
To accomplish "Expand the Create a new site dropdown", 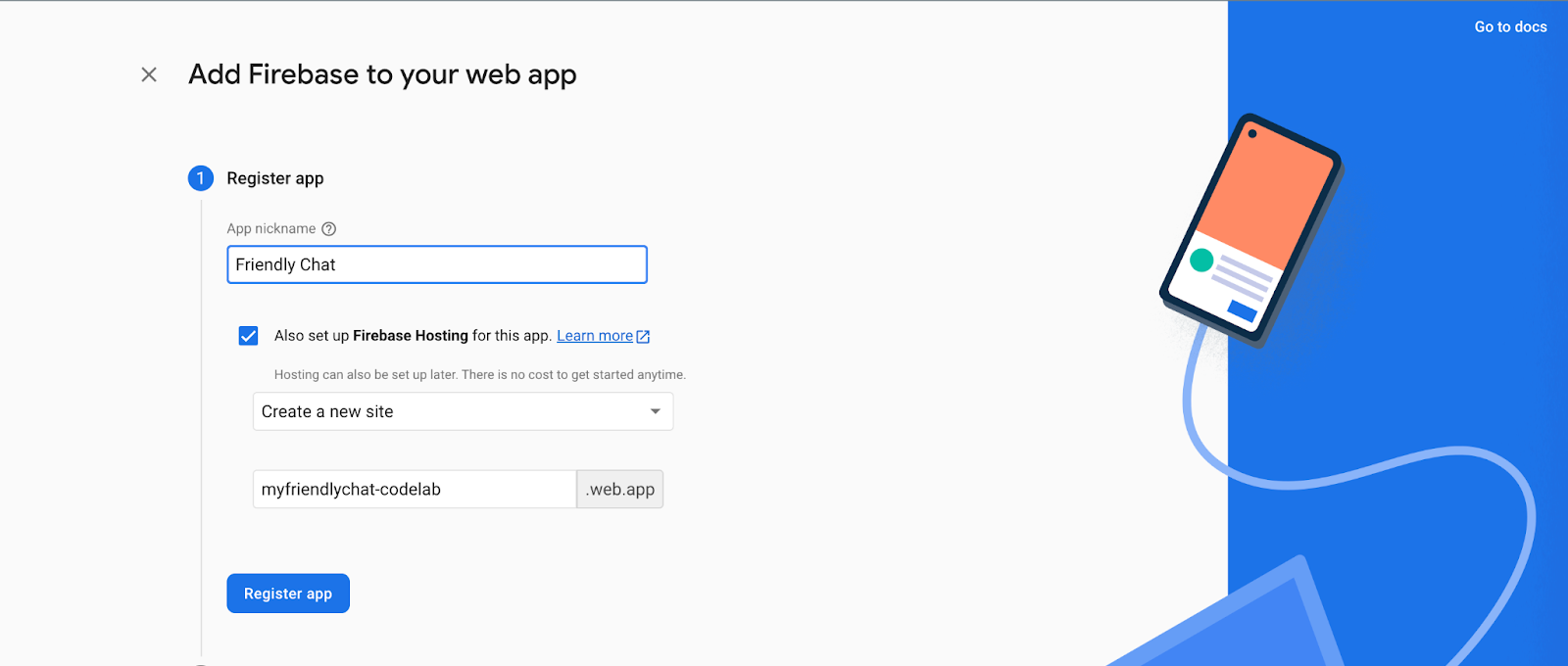I will tap(463, 411).
